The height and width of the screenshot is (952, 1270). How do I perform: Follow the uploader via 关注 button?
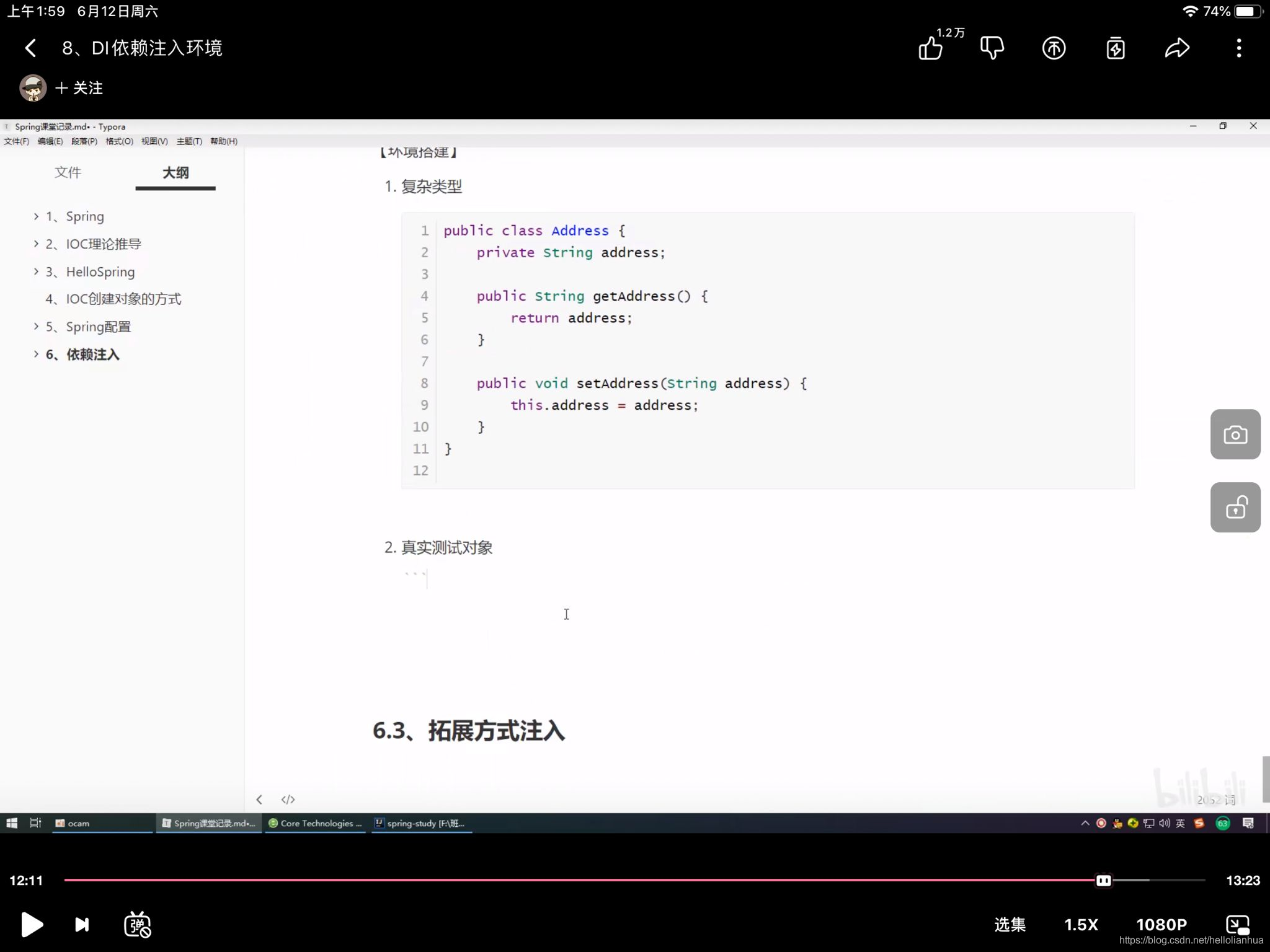[79, 88]
